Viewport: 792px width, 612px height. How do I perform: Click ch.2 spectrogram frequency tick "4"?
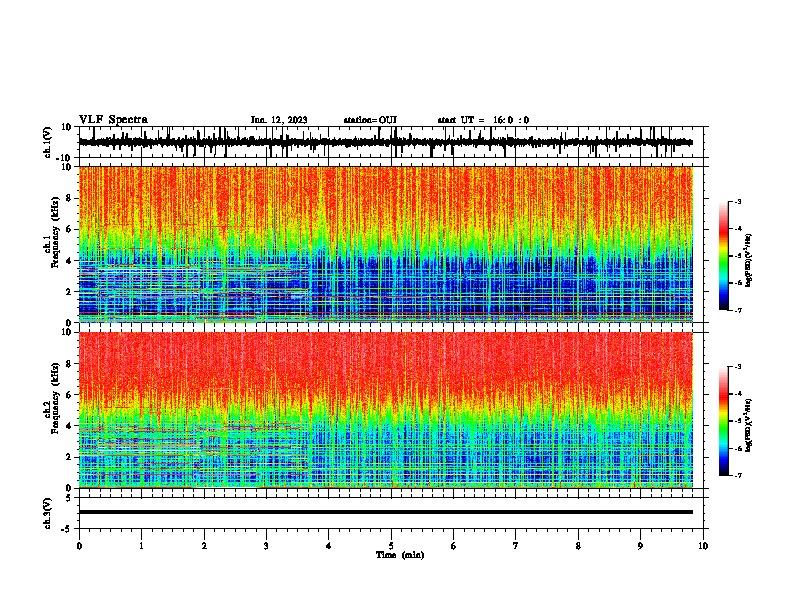[70, 426]
